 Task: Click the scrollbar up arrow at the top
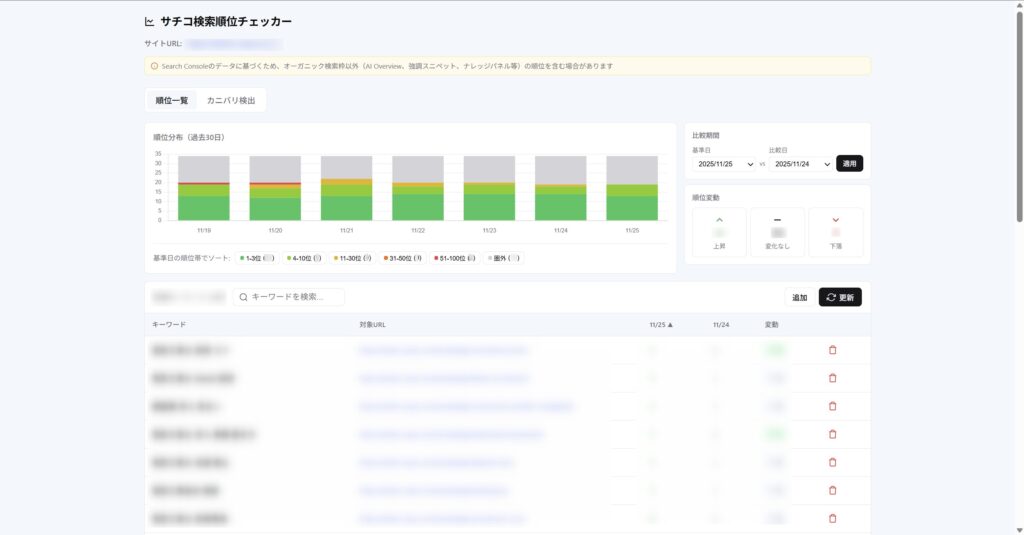[x=1019, y=5]
